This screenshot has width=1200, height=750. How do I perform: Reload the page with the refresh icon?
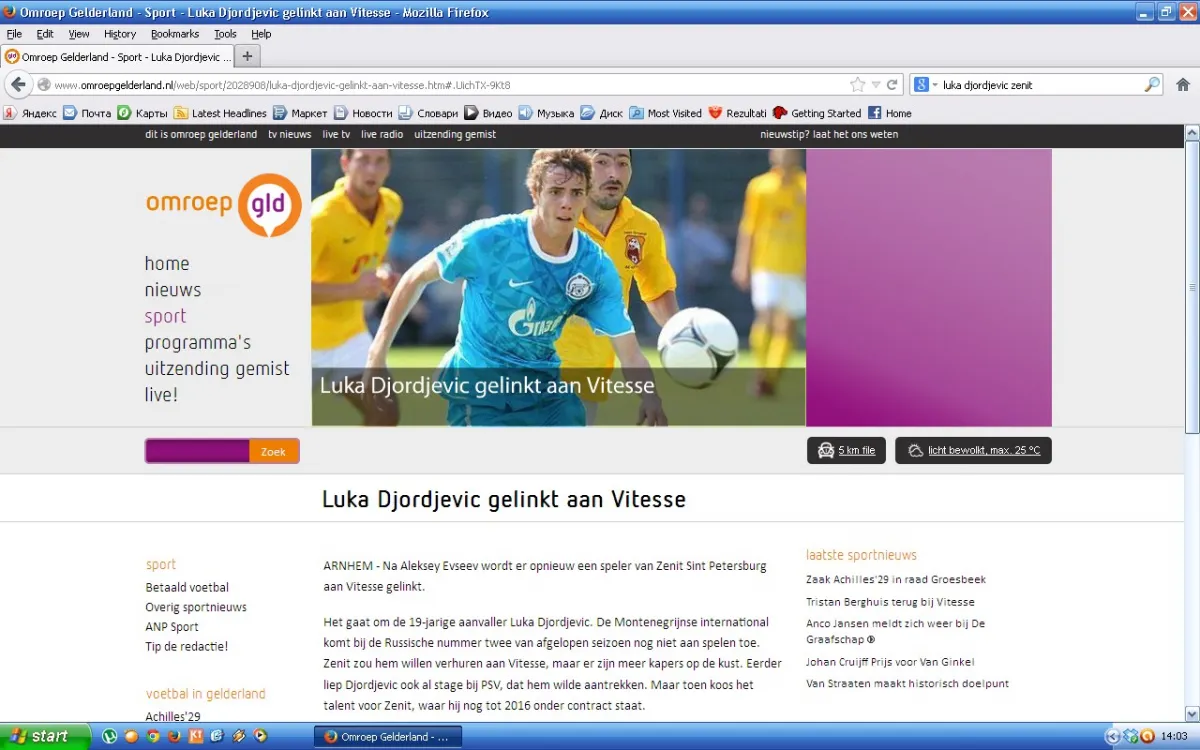[892, 85]
